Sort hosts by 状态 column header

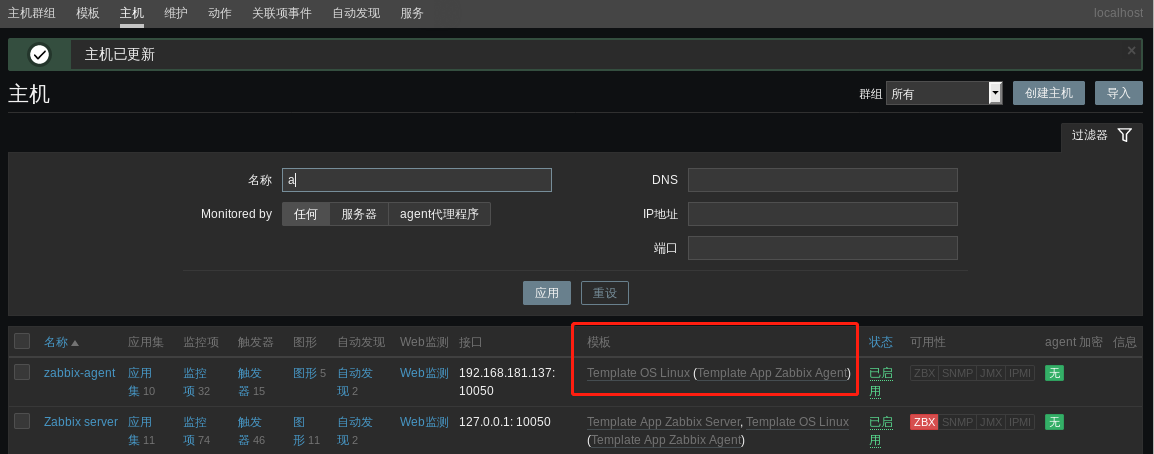881,342
